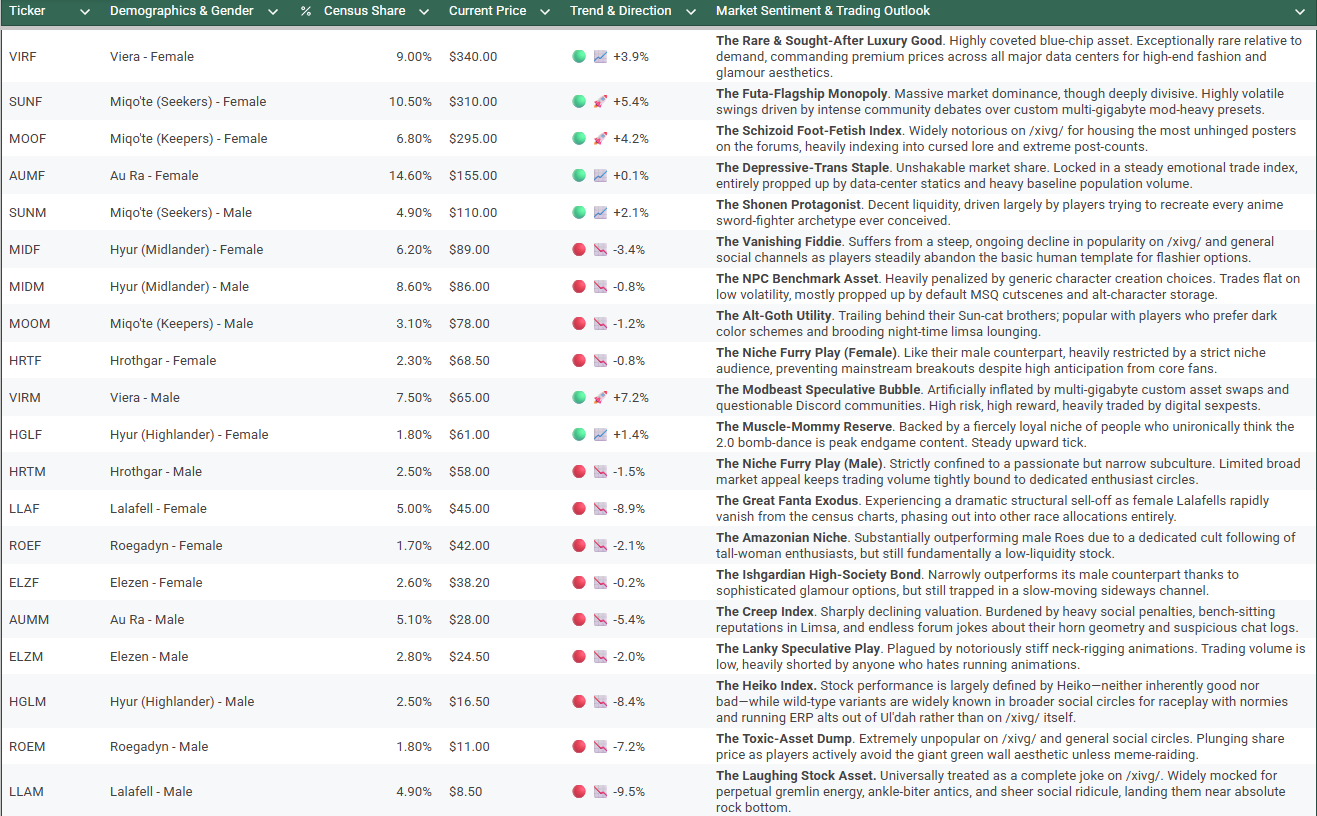Click the red status dot in the MIDM row
The height and width of the screenshot is (816, 1317).
579,287
